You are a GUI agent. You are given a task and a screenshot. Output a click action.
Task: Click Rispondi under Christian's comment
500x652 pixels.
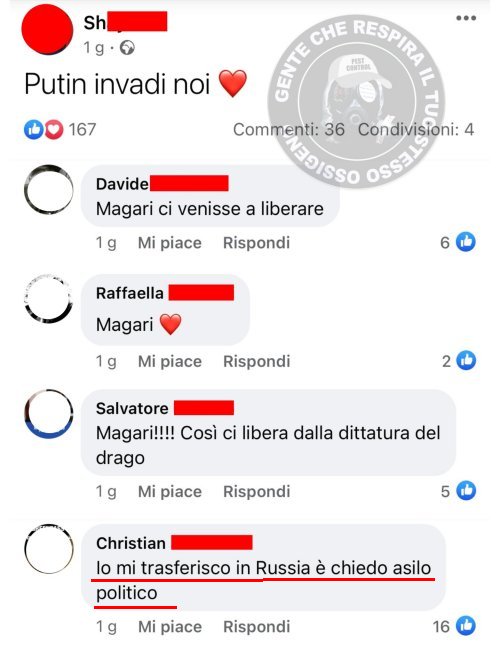click(256, 627)
